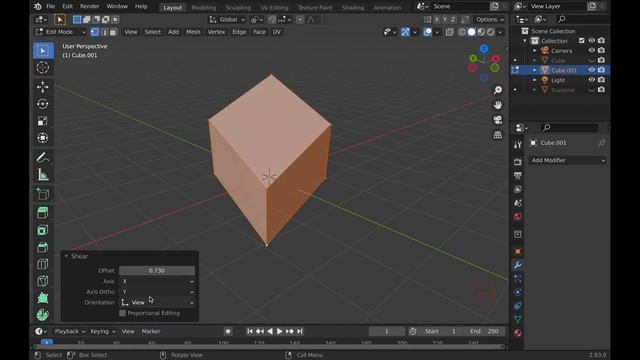The image size is (640, 360).
Task: Open the File menu
Action: [51, 7]
